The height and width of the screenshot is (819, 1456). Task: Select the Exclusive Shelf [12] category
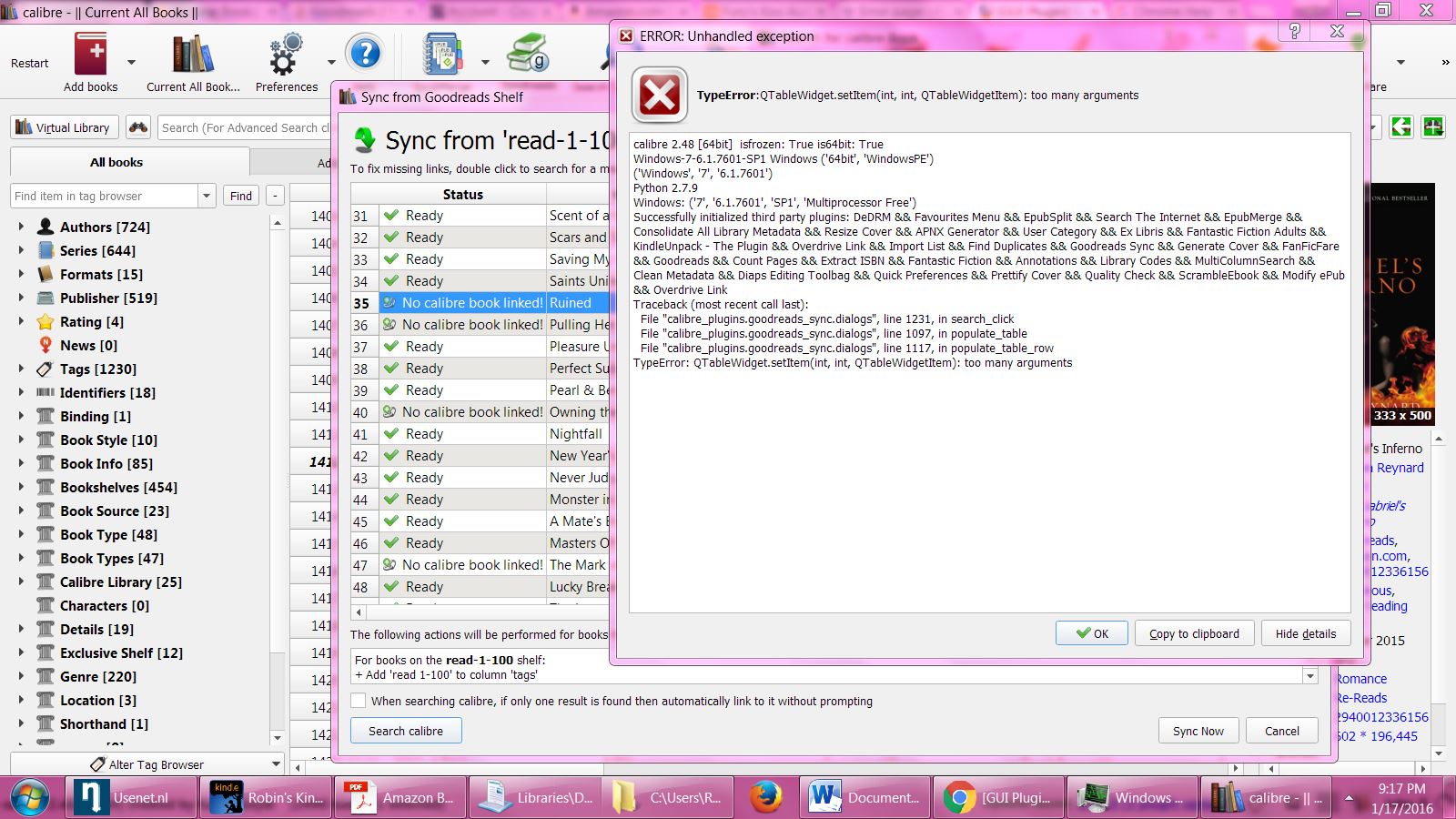[121, 652]
